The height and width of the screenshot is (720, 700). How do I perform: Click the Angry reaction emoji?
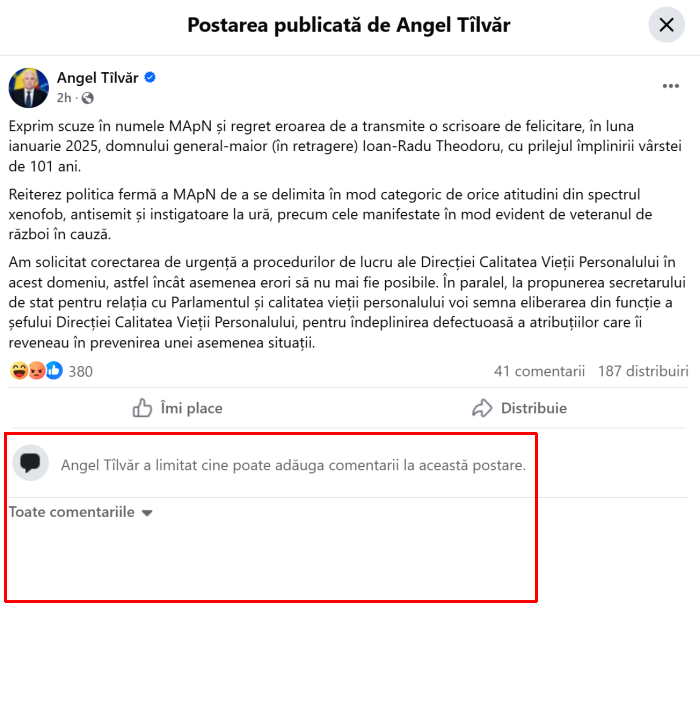37,371
